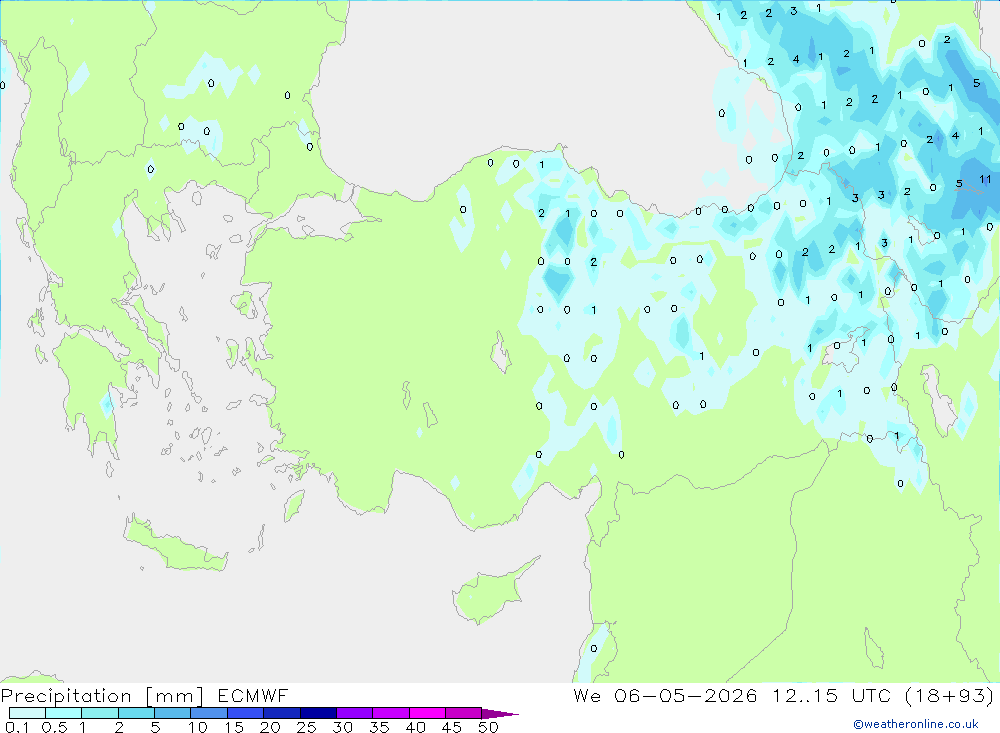The width and height of the screenshot is (1000, 733).
Task: Choose the 10–15 mm medium blue legend swatch
Action: click(x=209, y=713)
